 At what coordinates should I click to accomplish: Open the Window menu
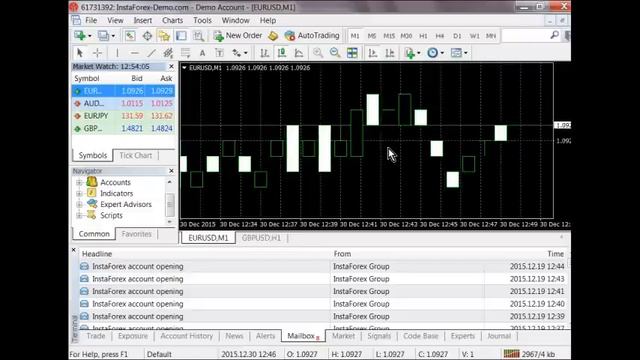[x=236, y=20]
